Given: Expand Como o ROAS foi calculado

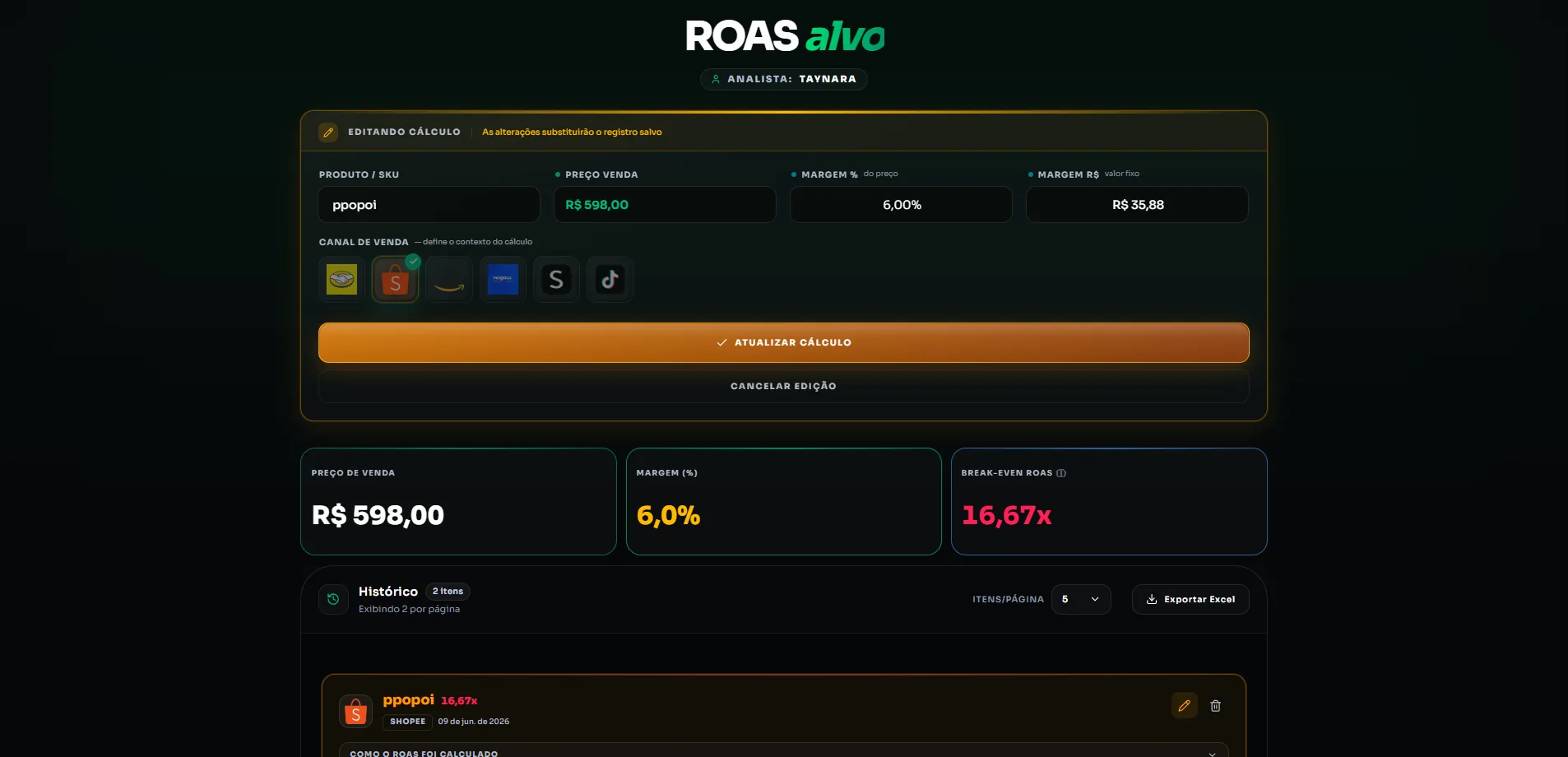Looking at the screenshot, I should click(783, 752).
